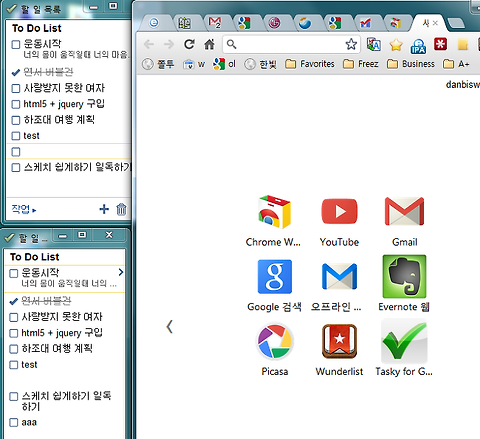Open the 한빛 bookmark
This screenshot has height=439, width=480.
pos(260,64)
